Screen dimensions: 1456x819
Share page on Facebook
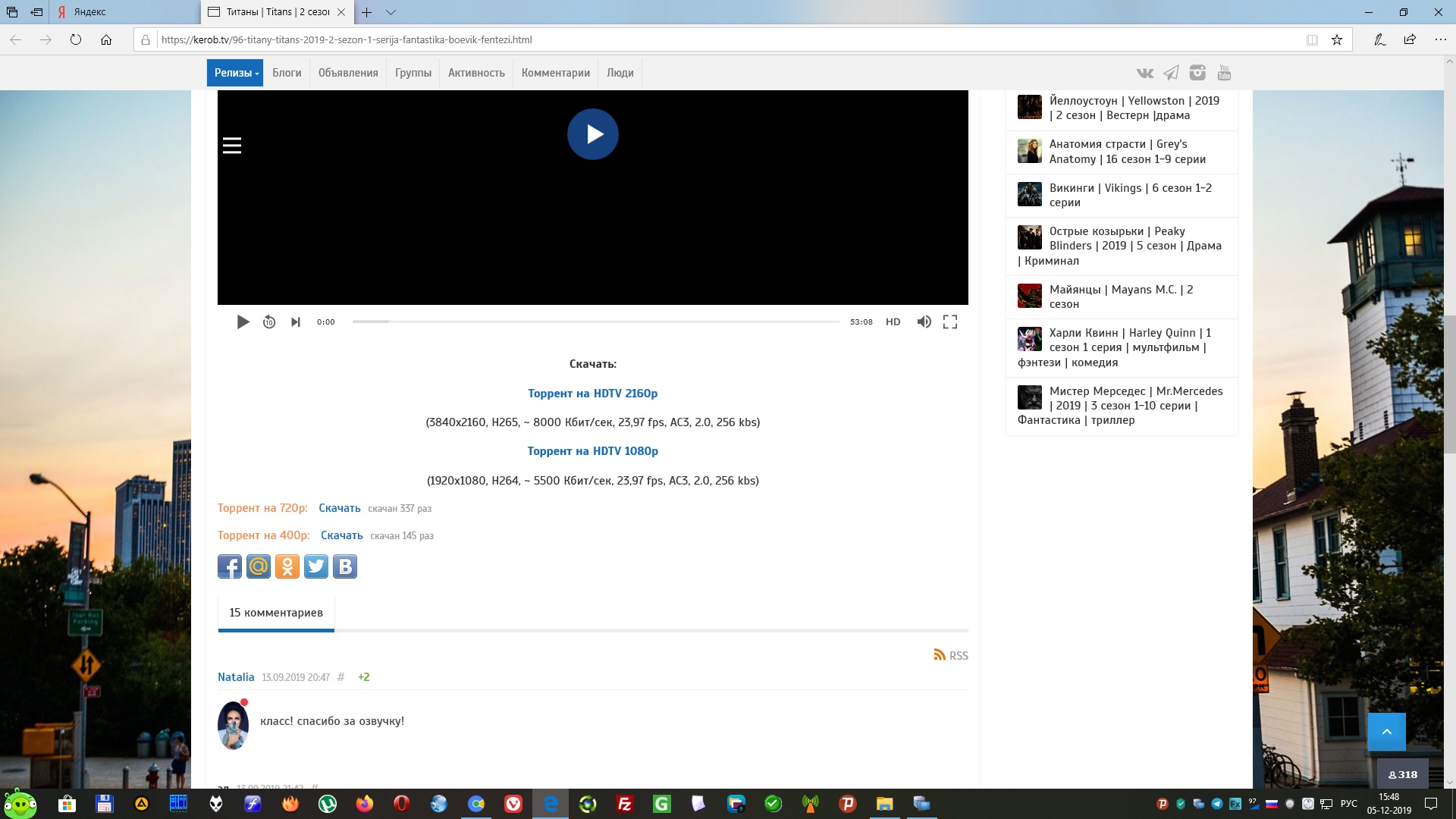click(230, 566)
